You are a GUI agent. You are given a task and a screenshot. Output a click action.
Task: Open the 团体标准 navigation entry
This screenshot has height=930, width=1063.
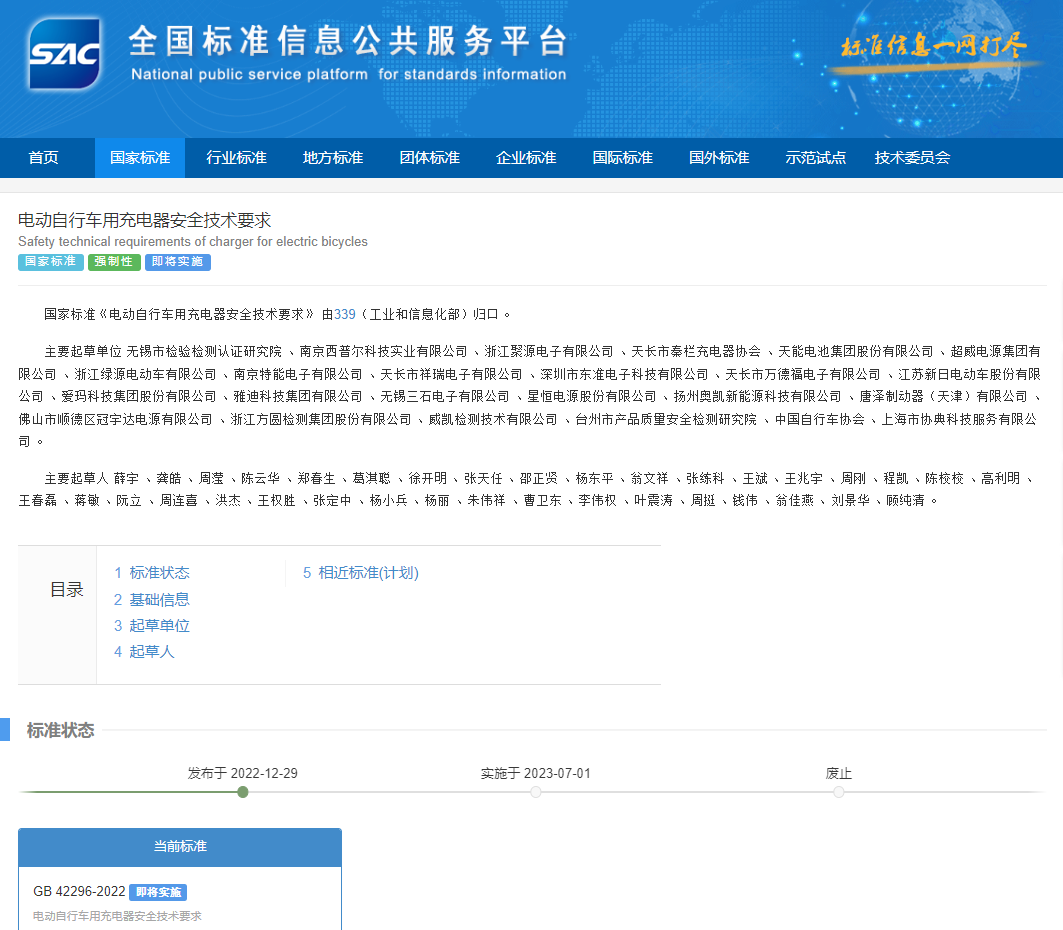click(x=429, y=158)
